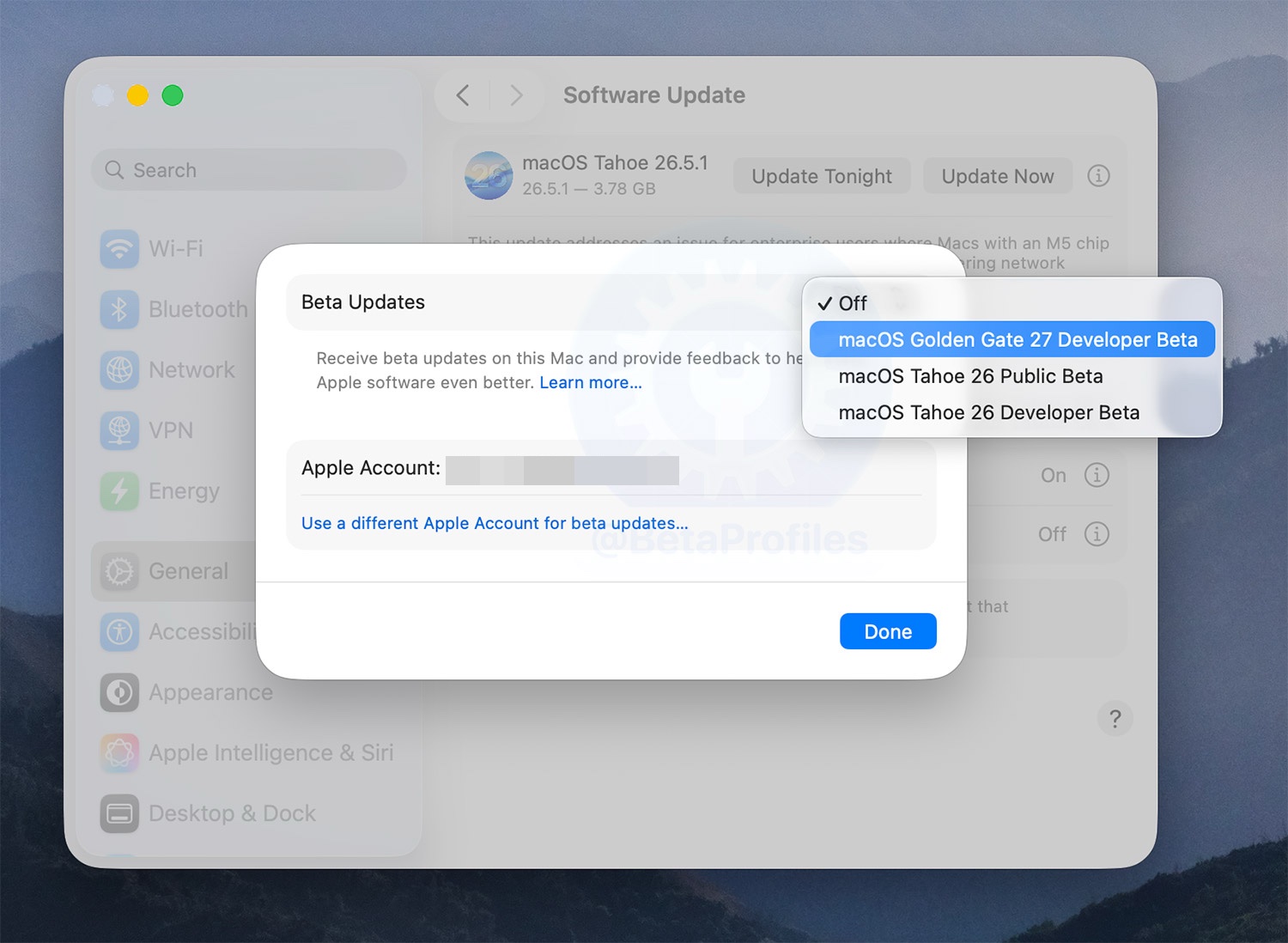Use a different Apple Account for beta updates
The width and height of the screenshot is (1288, 943).
(x=495, y=523)
